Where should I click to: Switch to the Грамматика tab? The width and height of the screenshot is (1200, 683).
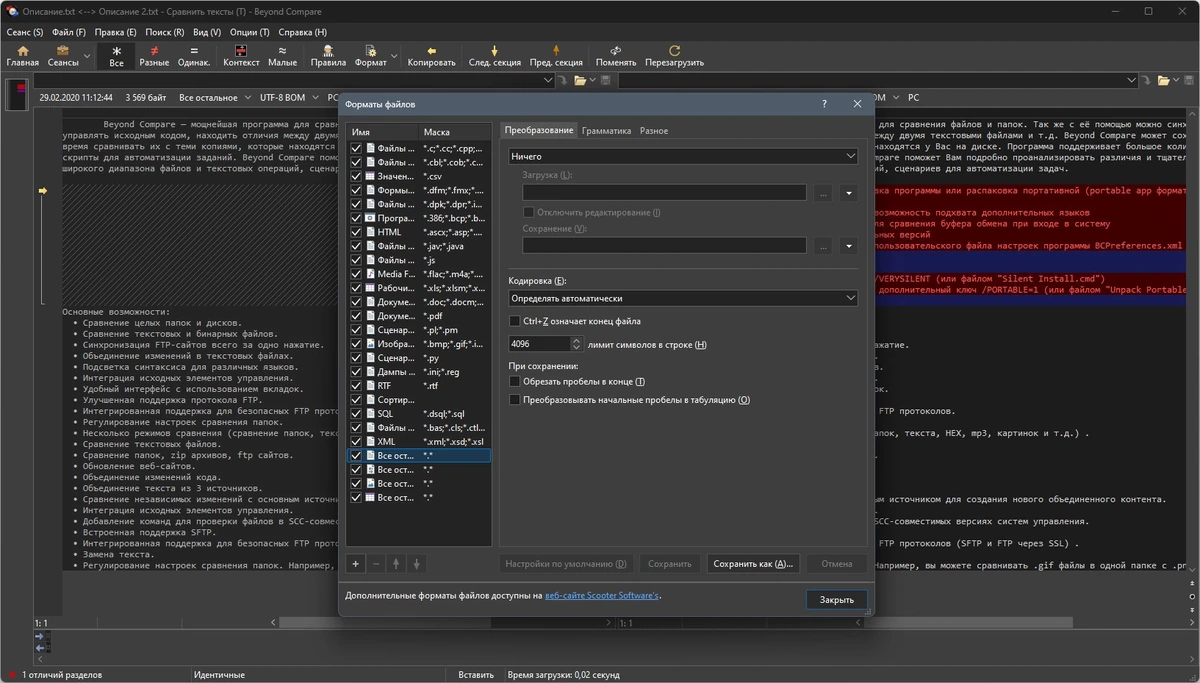click(x=606, y=131)
